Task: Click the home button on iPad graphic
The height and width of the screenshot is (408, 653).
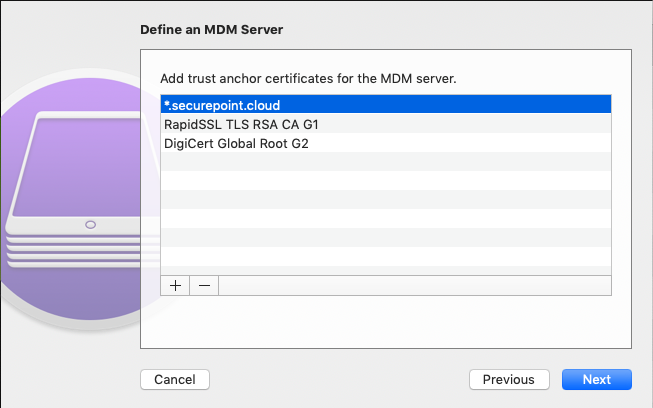Action: (91, 223)
